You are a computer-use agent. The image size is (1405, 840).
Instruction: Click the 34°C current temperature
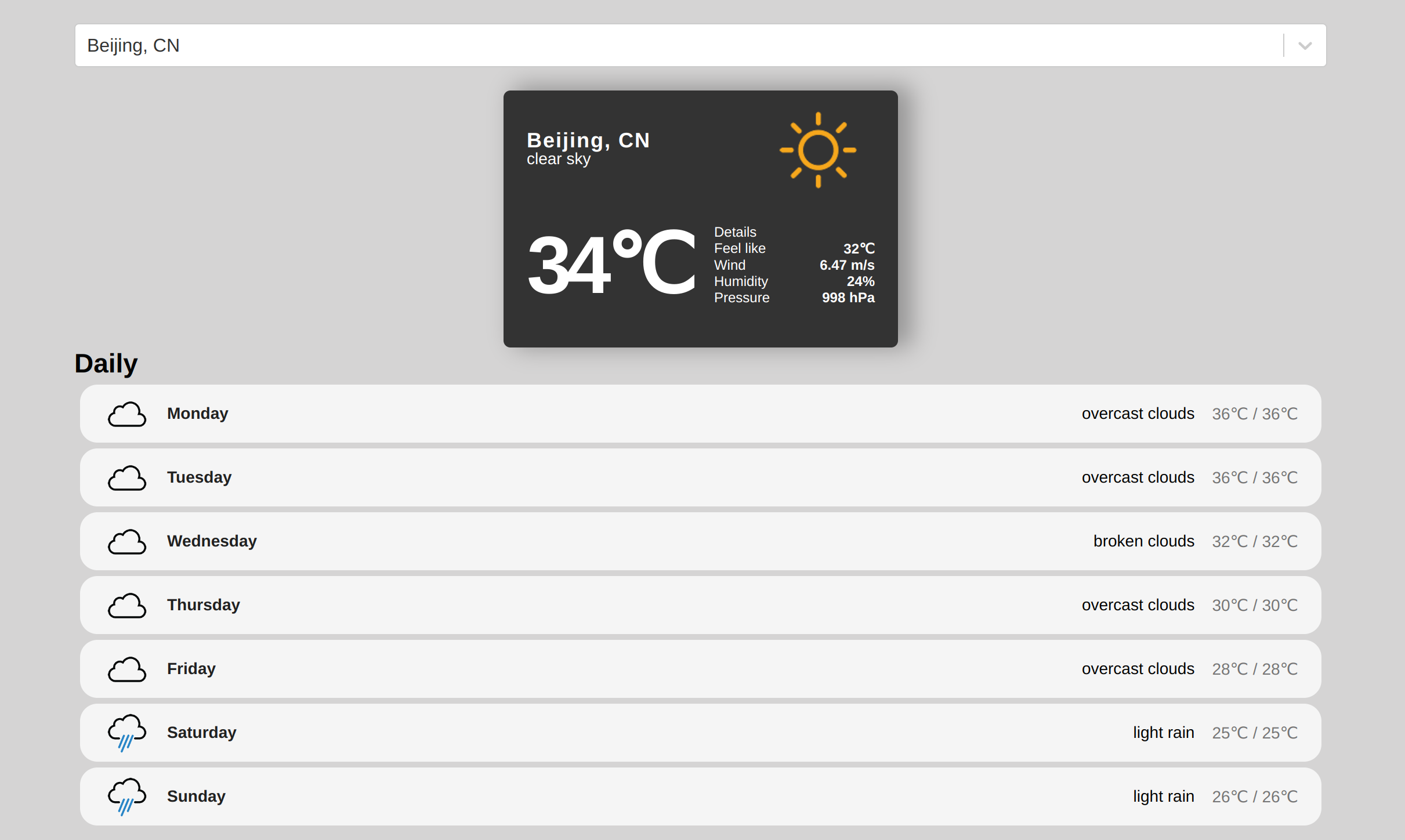click(x=611, y=264)
